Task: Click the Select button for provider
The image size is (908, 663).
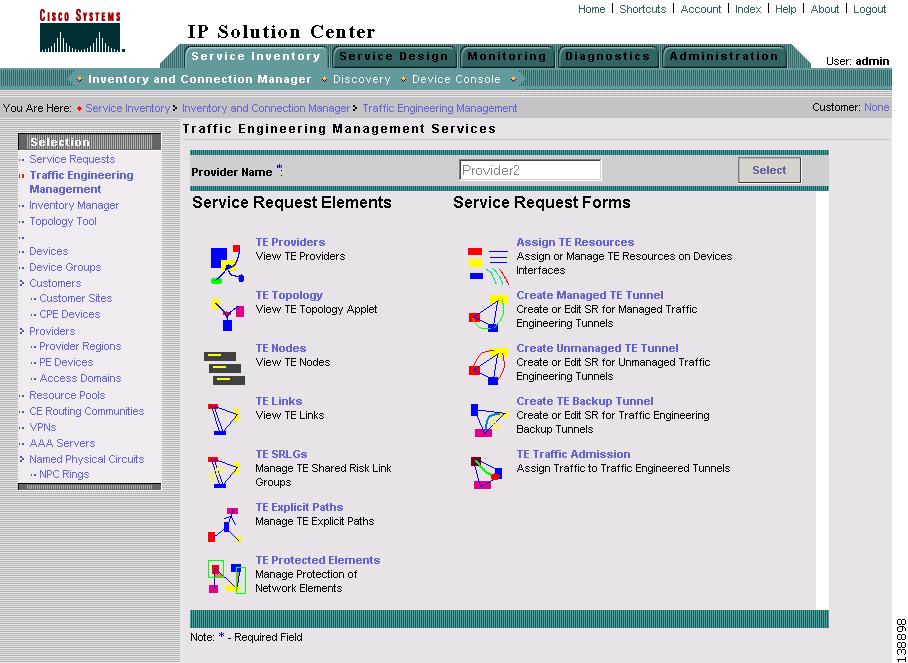Action: click(x=769, y=170)
